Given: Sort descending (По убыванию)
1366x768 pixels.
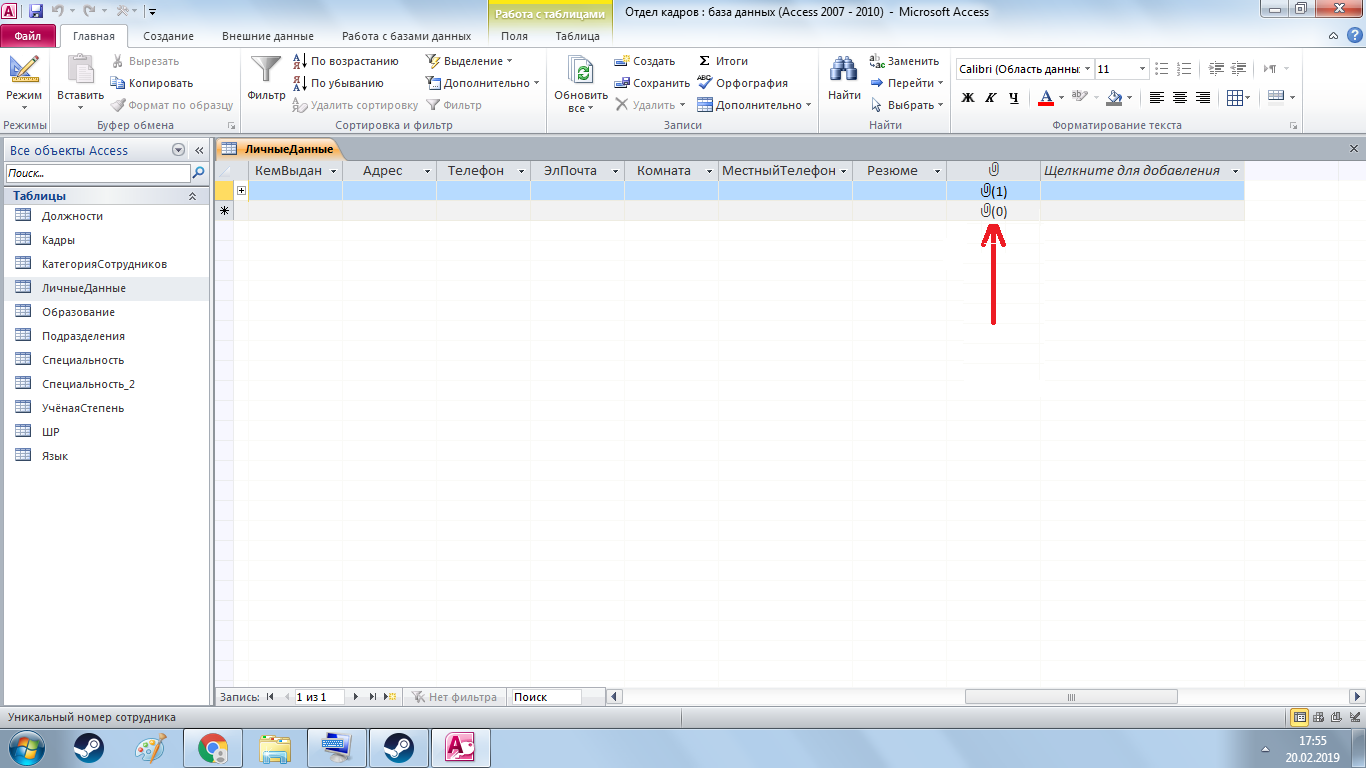Looking at the screenshot, I should tap(338, 83).
